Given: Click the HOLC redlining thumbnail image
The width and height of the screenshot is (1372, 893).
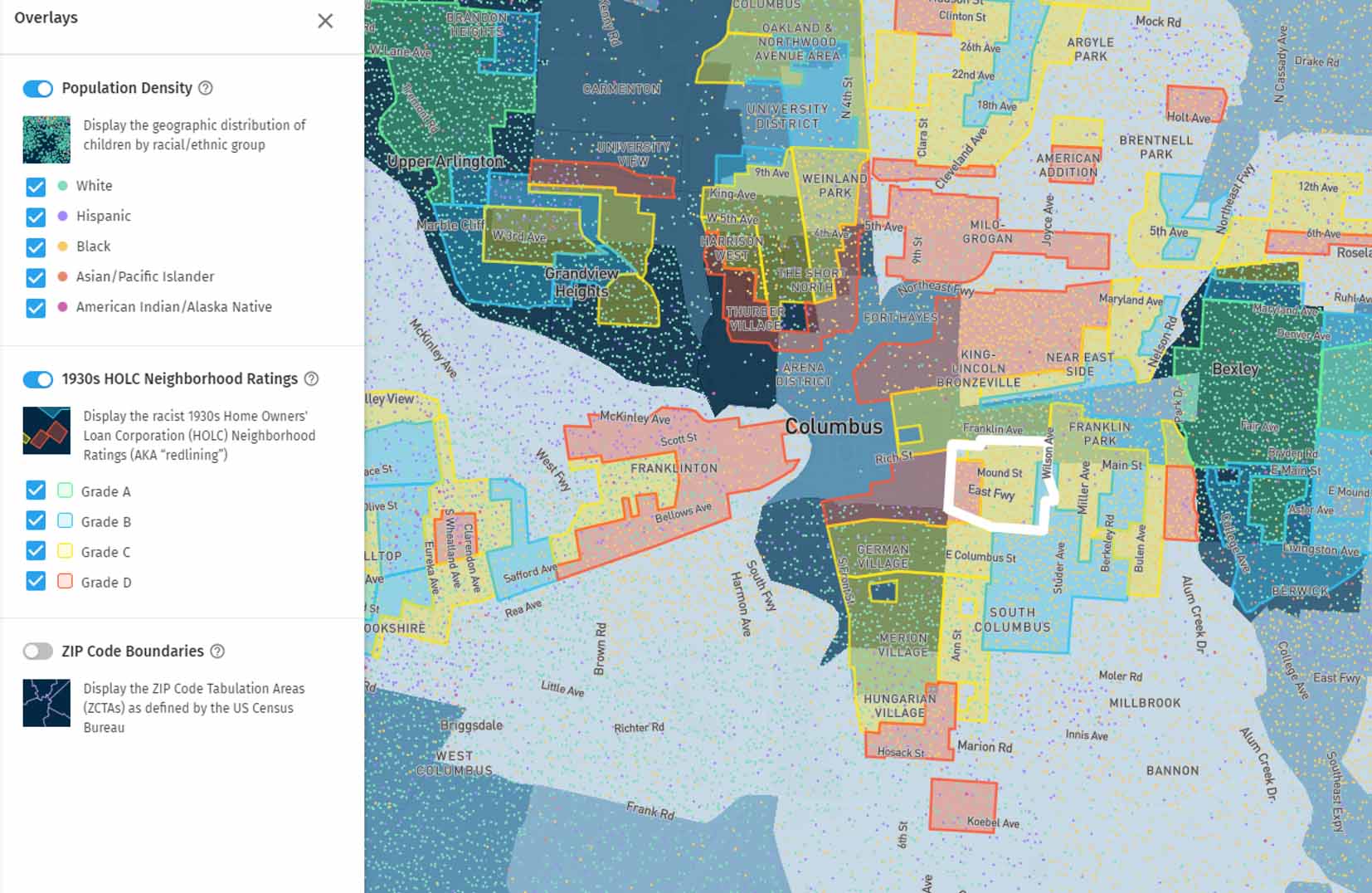Looking at the screenshot, I should pos(46,431).
